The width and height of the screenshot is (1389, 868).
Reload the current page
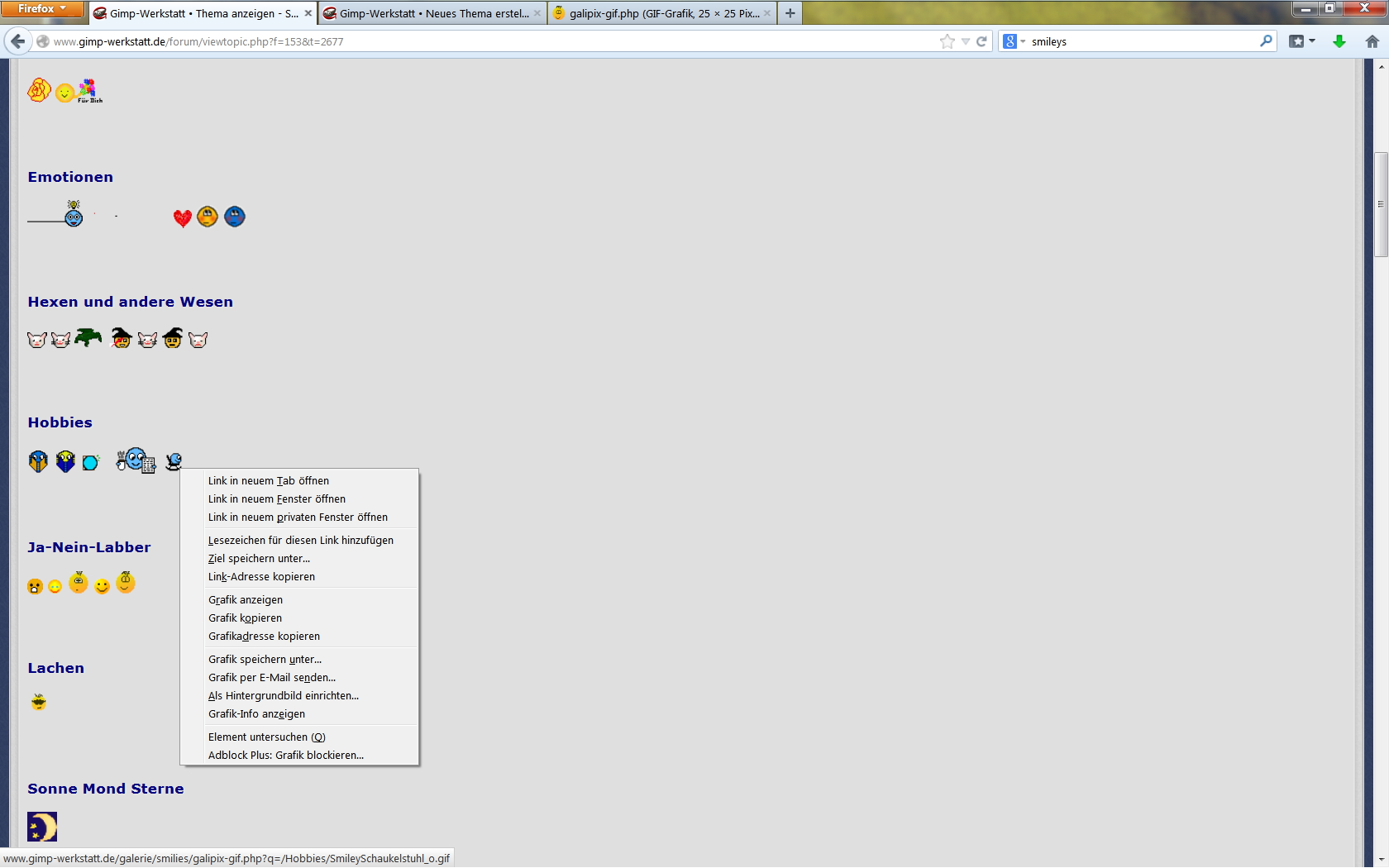[x=981, y=41]
